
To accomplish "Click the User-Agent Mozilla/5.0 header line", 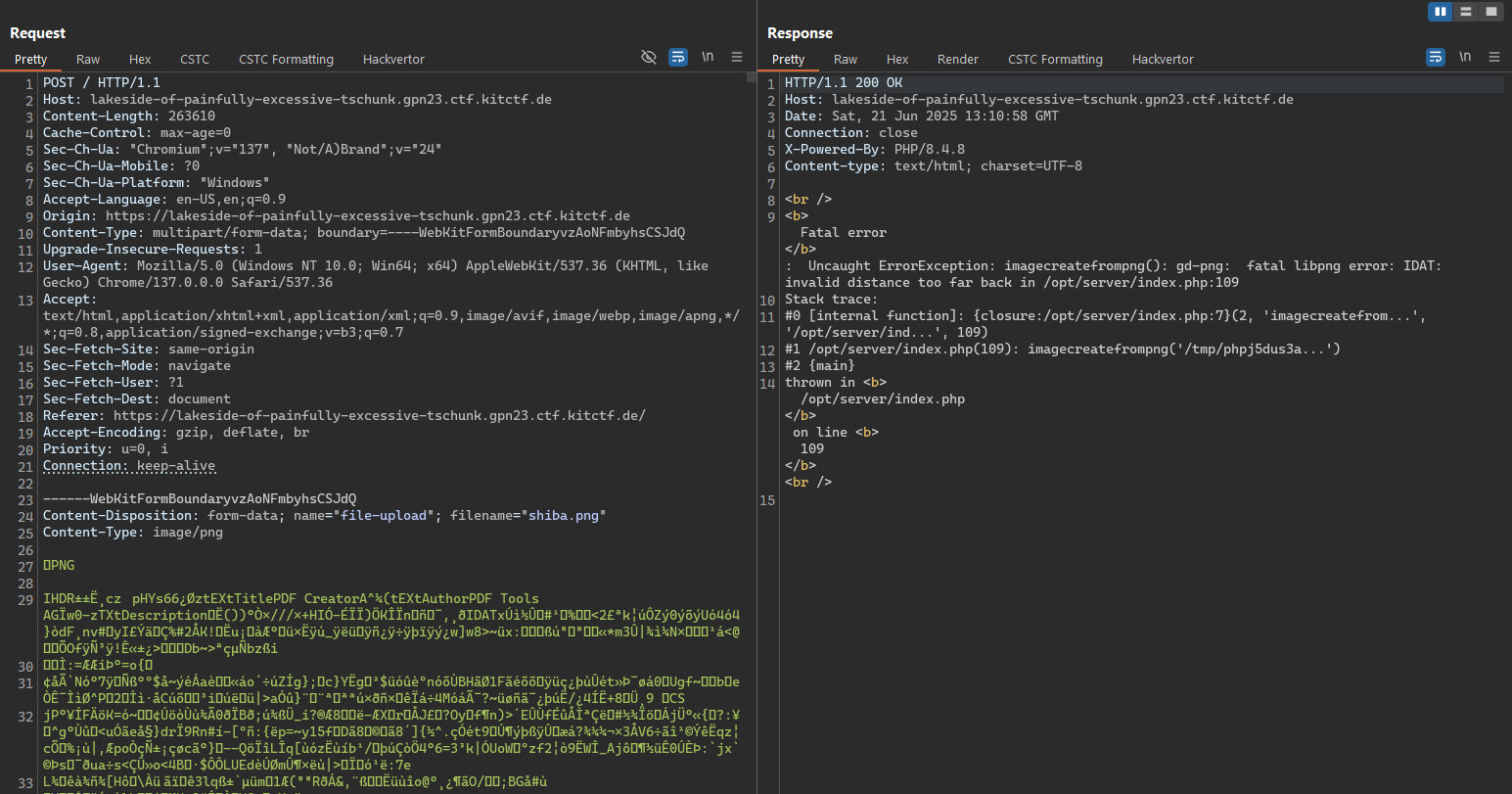I will pyautogui.click(x=376, y=273).
